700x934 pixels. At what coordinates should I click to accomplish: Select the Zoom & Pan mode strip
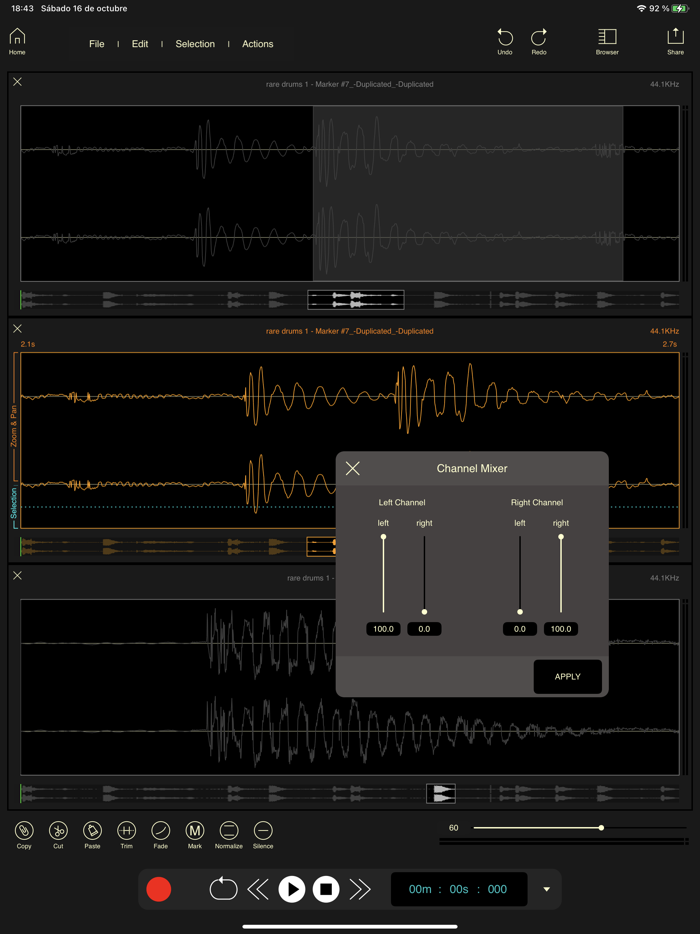14,418
